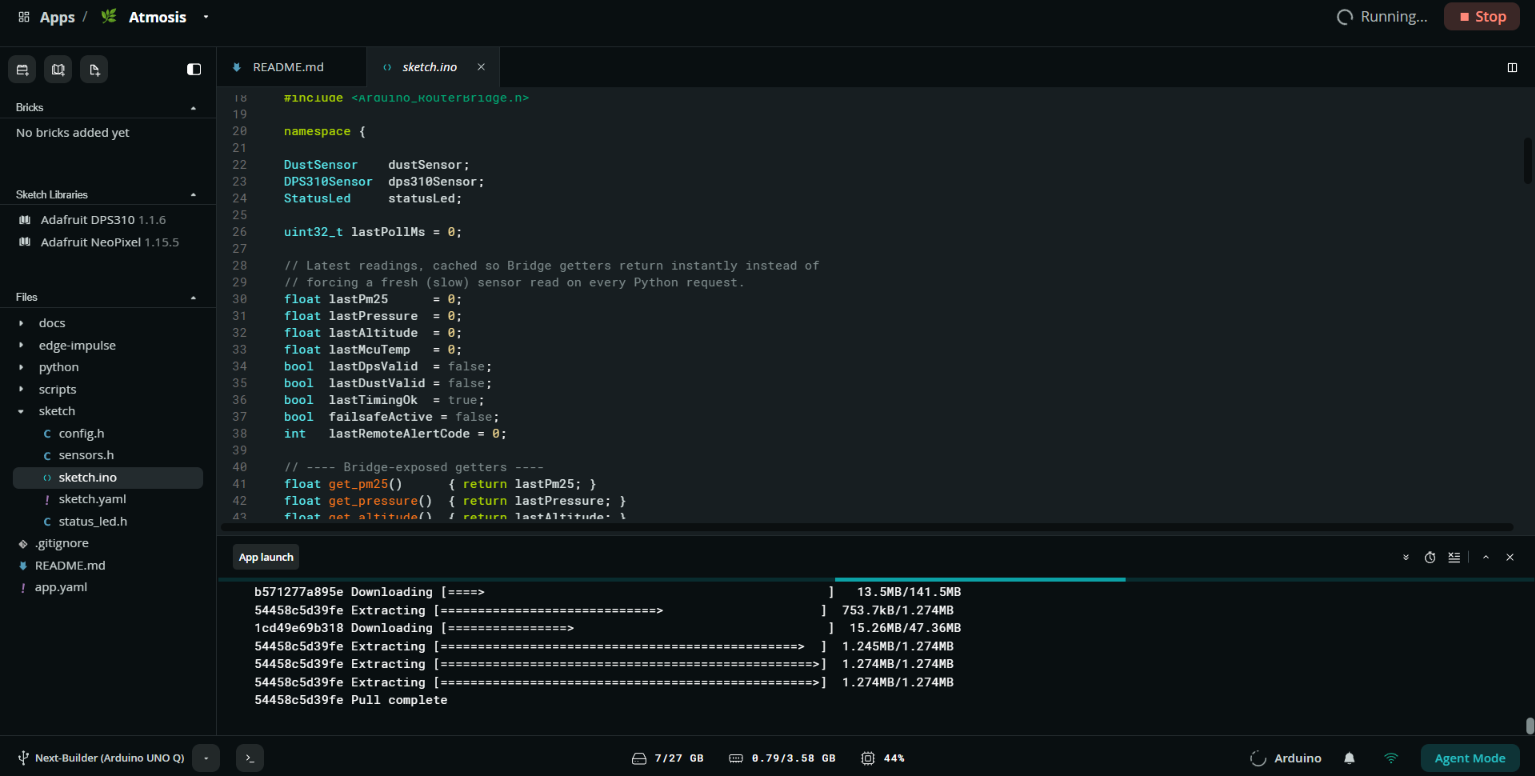
Task: Collapse the Sketch Libraries section
Action: click(x=193, y=194)
